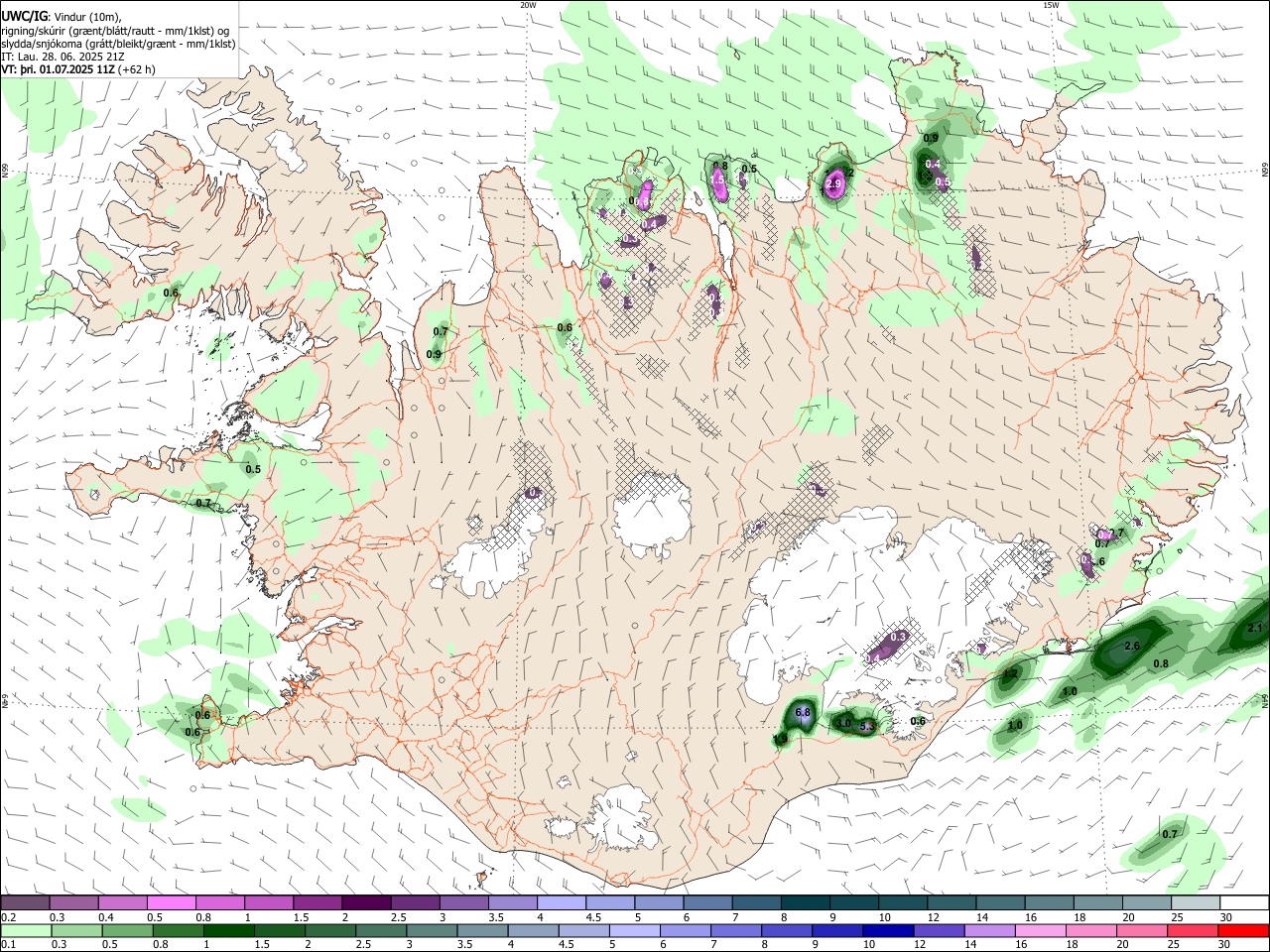Click the crimson 25 rain legend swatch
1270x952 pixels.
pyautogui.click(x=1194, y=931)
